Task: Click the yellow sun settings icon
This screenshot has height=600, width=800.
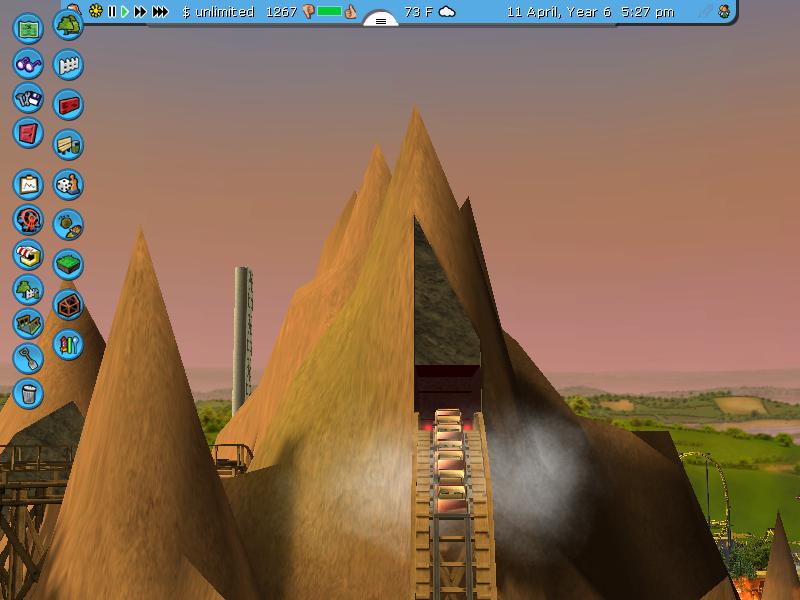Action: point(95,11)
